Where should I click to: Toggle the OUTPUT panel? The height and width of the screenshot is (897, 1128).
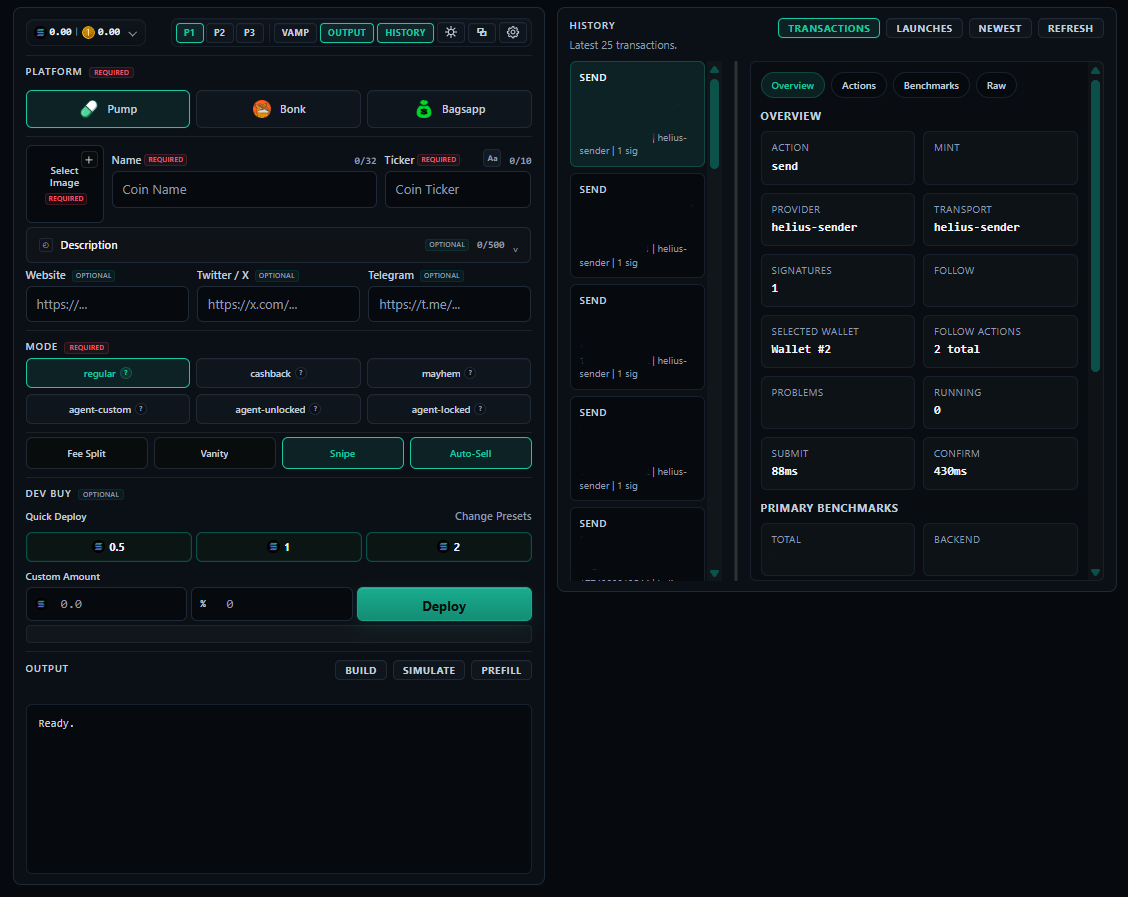tap(347, 32)
